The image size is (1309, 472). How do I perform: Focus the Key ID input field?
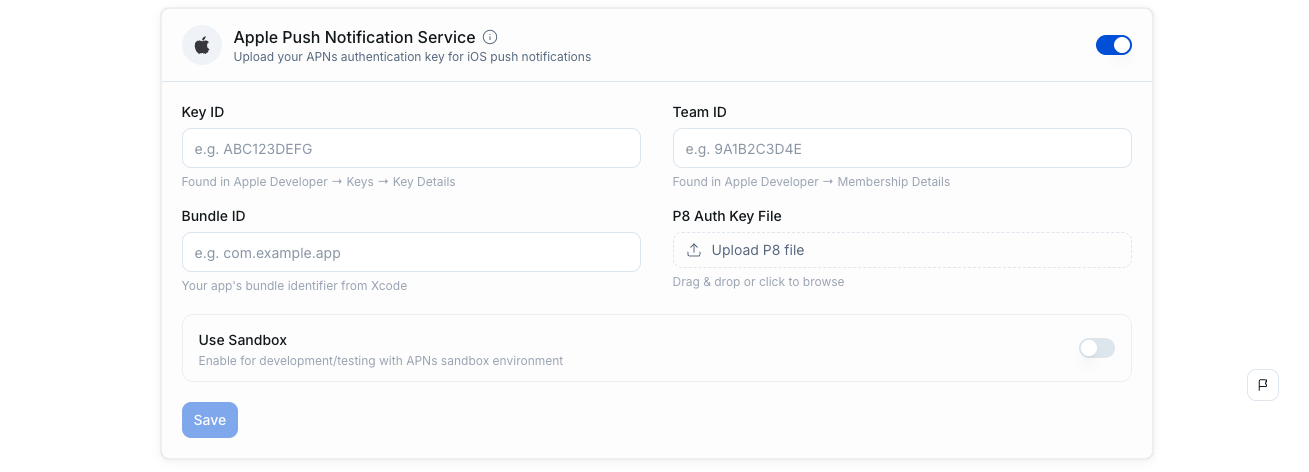pos(410,148)
